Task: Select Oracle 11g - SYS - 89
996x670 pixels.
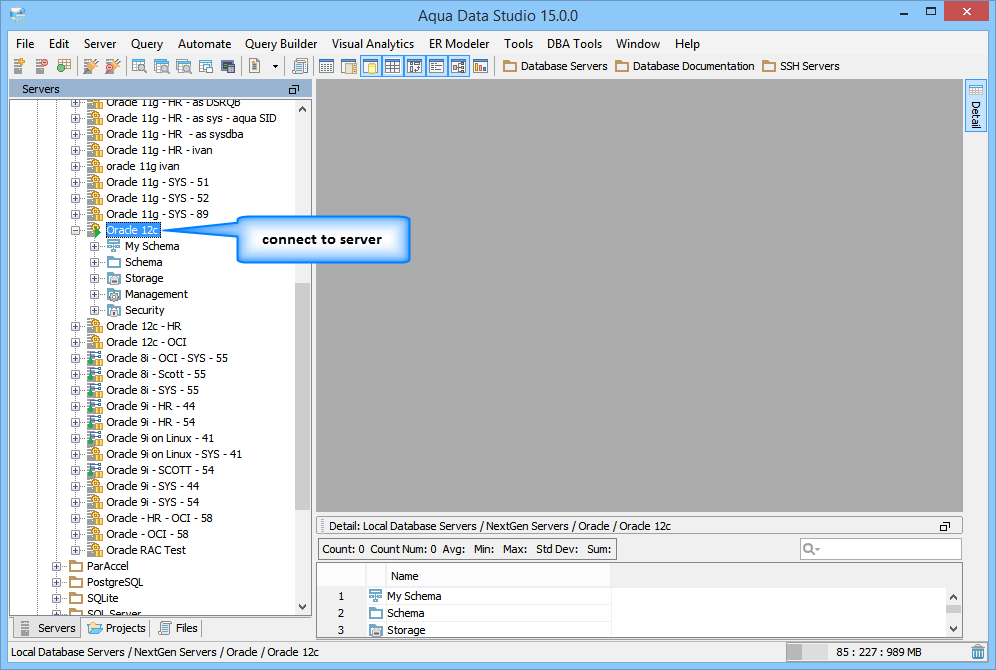Action: pos(157,214)
